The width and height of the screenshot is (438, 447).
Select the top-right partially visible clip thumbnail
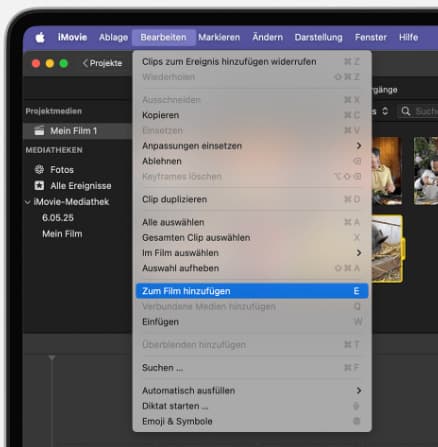pyautogui.click(x=426, y=170)
